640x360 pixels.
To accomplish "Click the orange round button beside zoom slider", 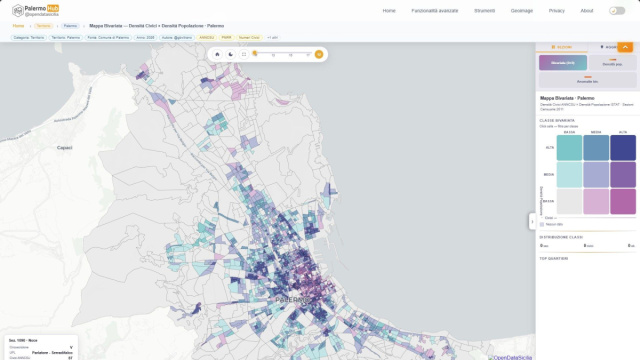I will (x=319, y=54).
